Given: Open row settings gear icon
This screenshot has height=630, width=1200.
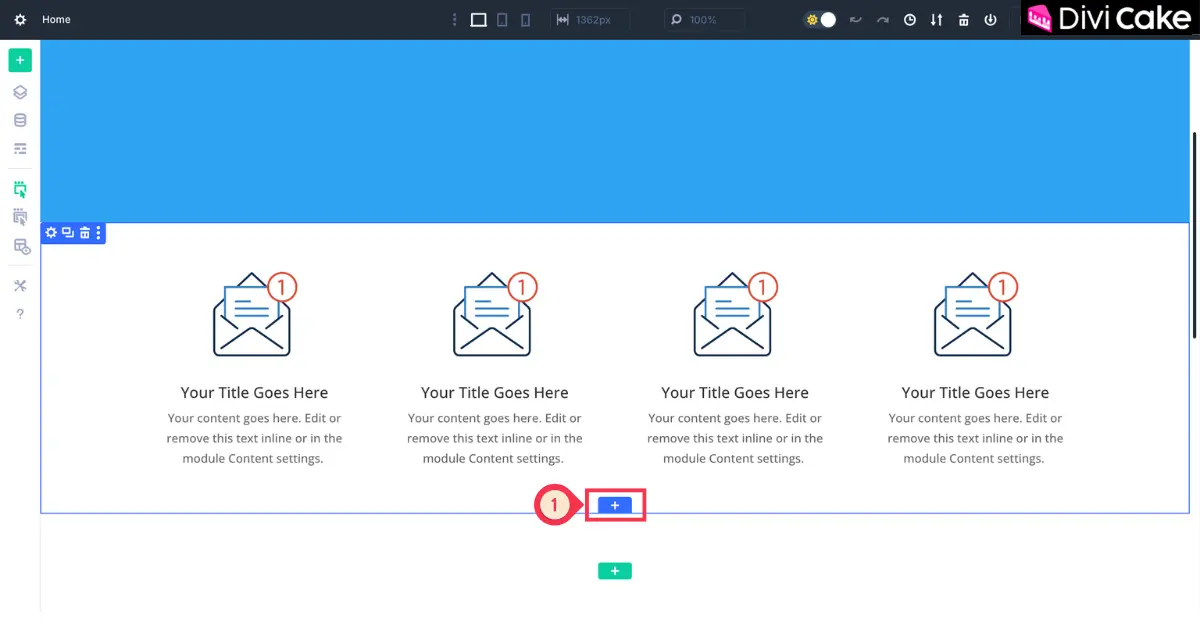Looking at the screenshot, I should pos(52,233).
